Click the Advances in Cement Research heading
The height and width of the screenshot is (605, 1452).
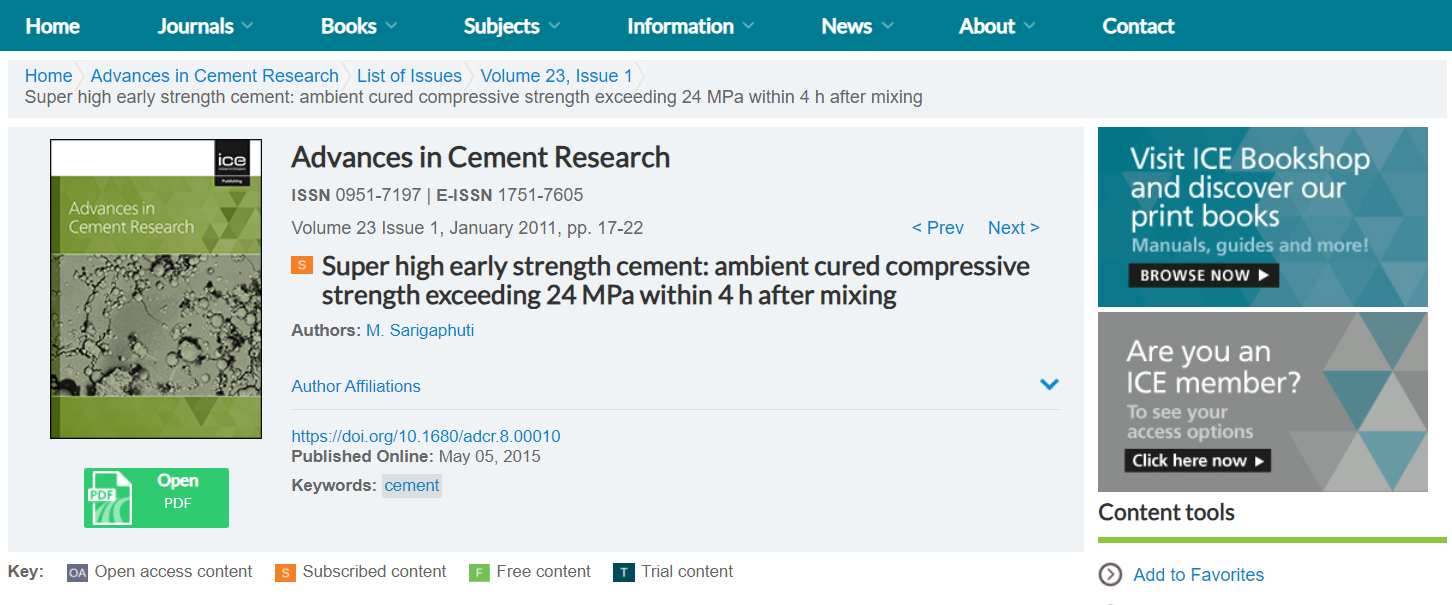(x=480, y=157)
